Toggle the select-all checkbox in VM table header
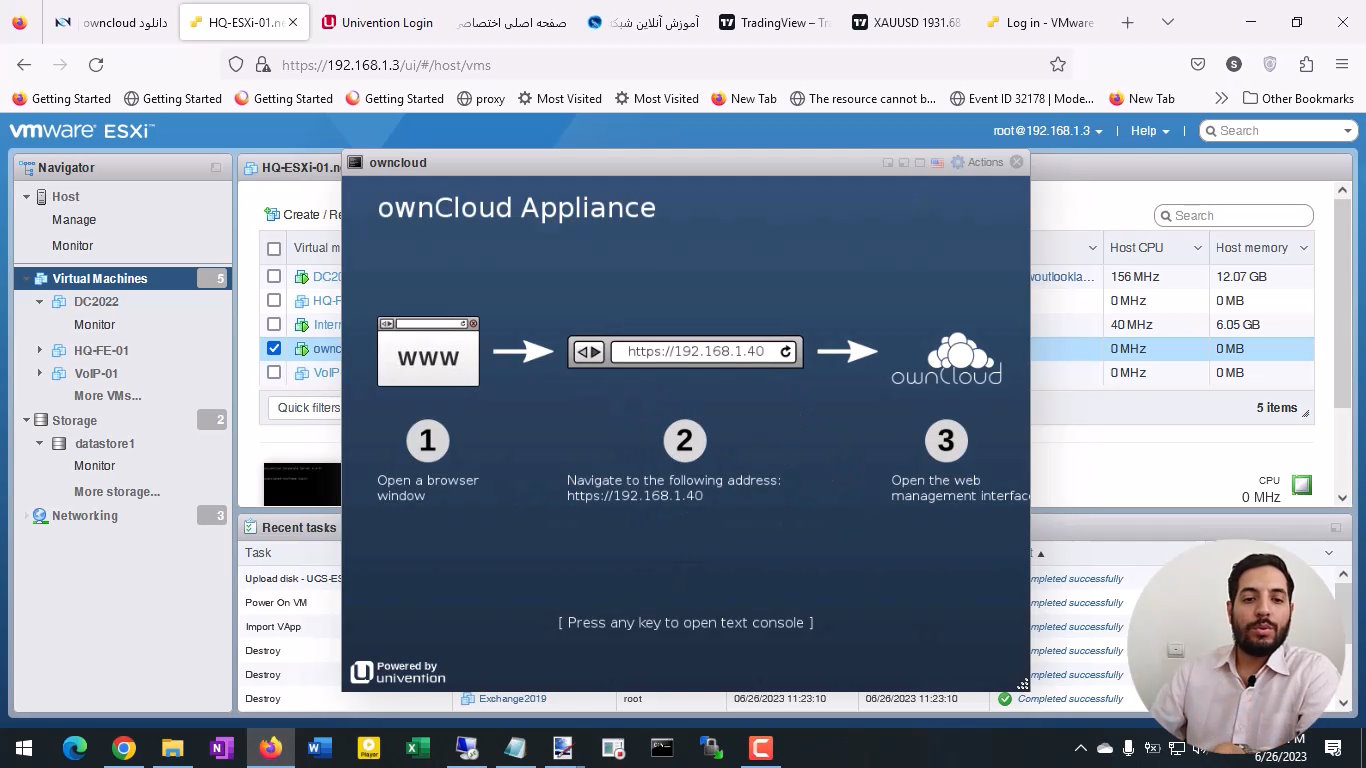This screenshot has height=768, width=1366. (x=274, y=249)
